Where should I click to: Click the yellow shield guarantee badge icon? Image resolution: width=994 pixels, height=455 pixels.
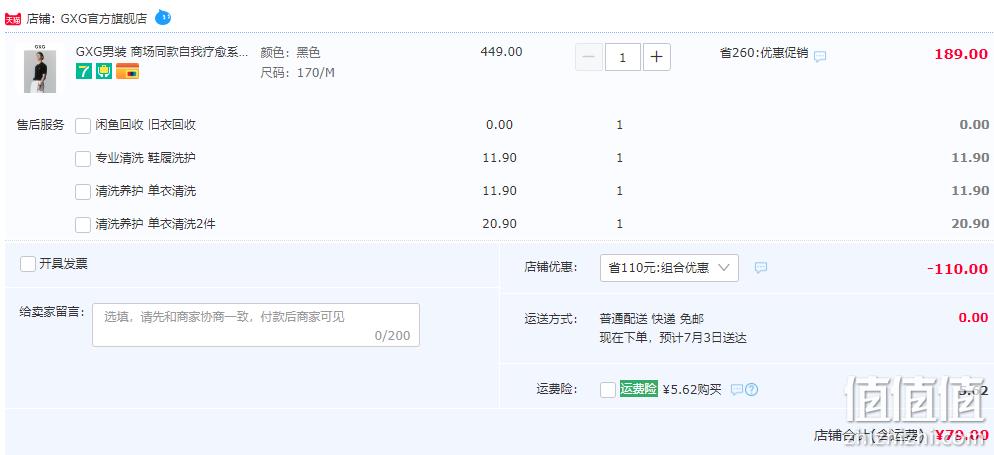pyautogui.click(x=104, y=72)
